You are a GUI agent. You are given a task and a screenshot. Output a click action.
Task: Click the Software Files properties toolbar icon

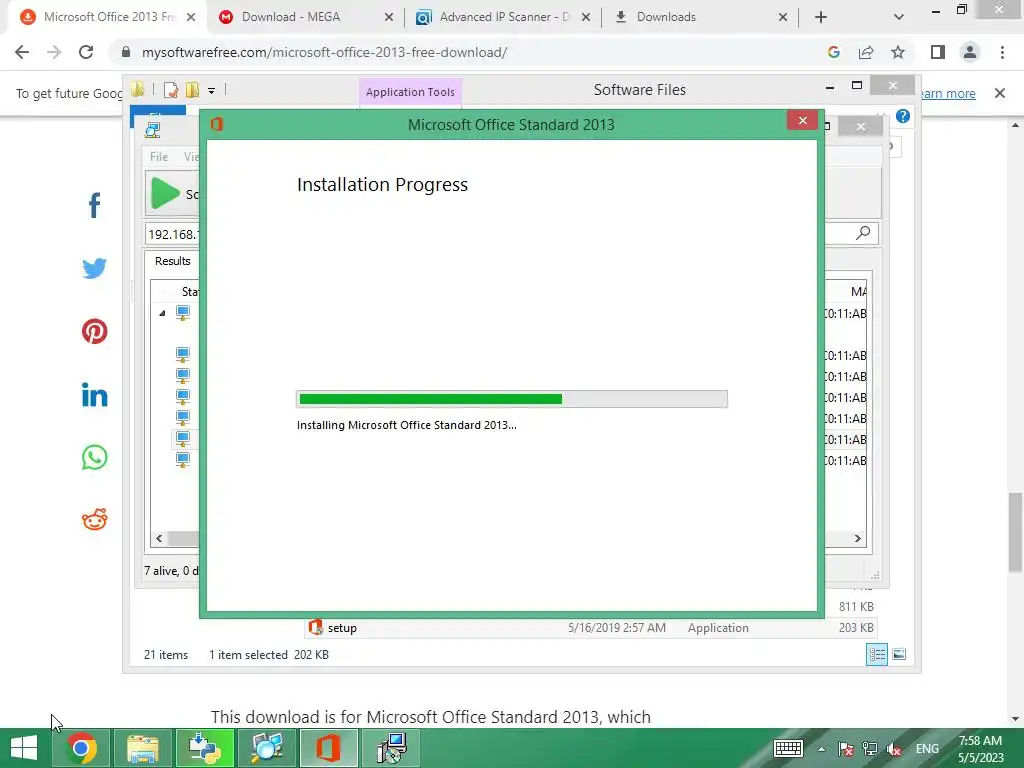[171, 90]
